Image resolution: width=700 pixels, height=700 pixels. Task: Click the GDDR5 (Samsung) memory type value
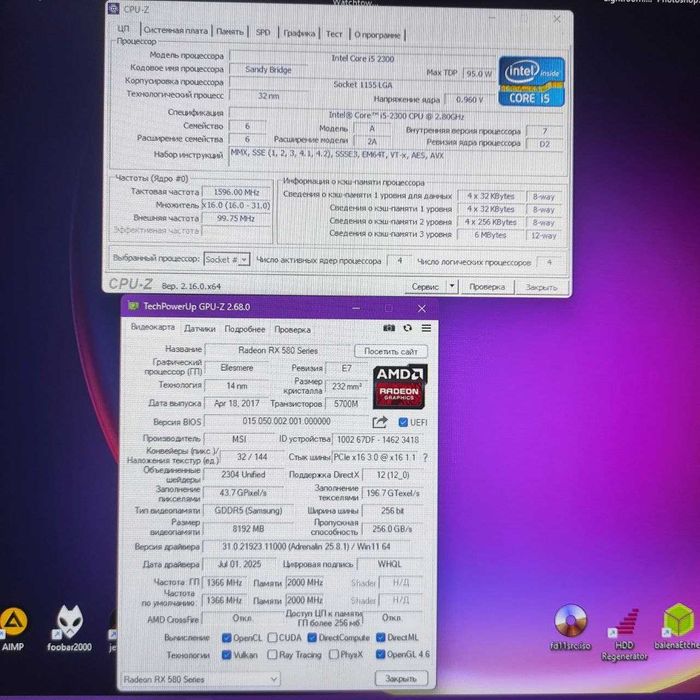(248, 510)
